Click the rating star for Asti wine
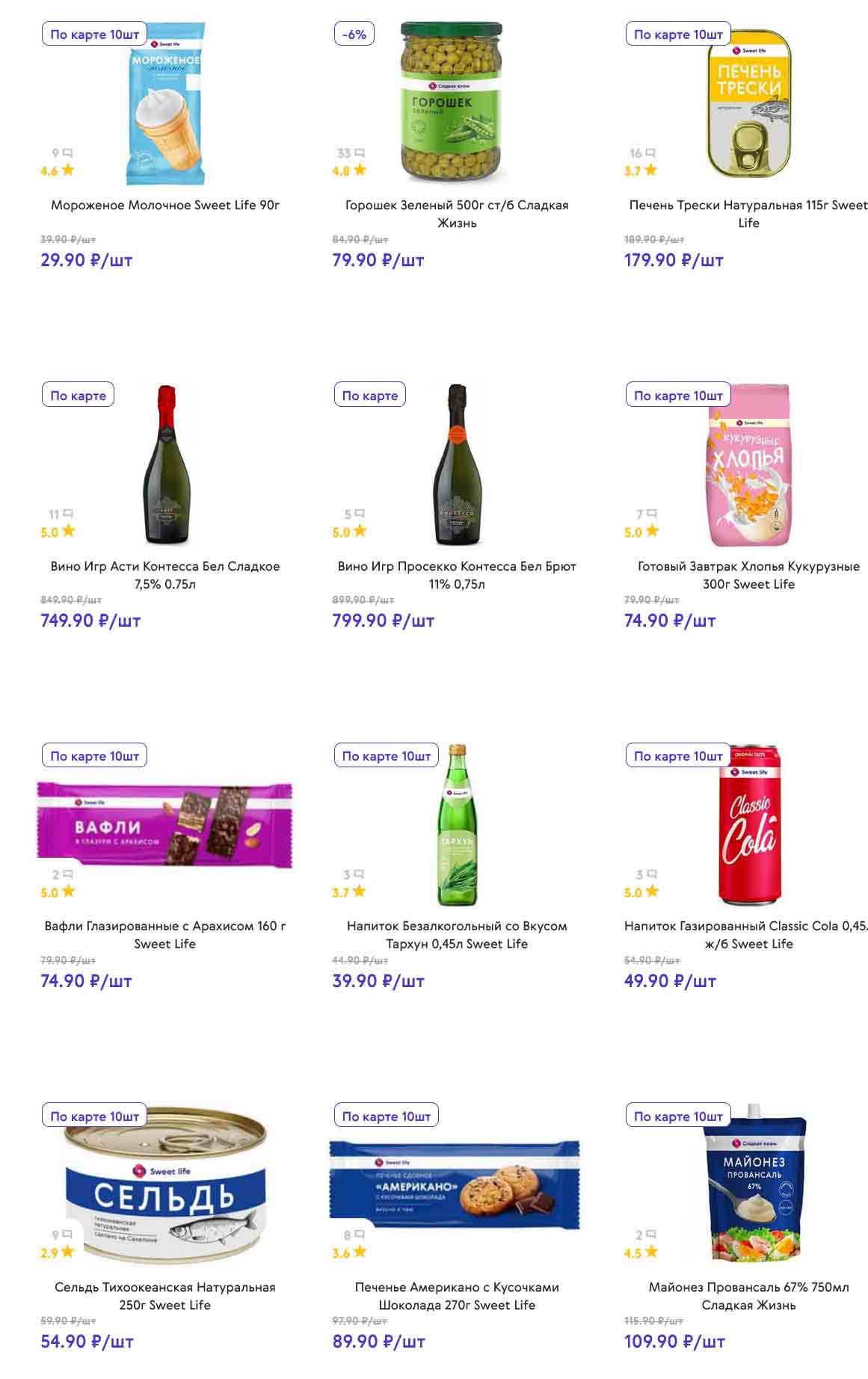Viewport: 868px width, 1379px height. tap(68, 531)
